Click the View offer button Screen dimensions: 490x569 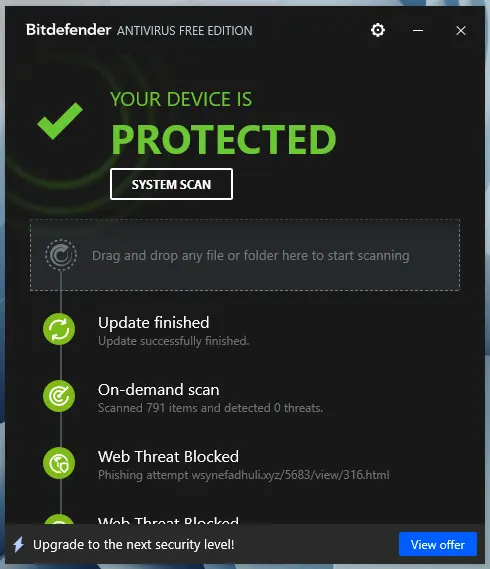click(x=438, y=544)
